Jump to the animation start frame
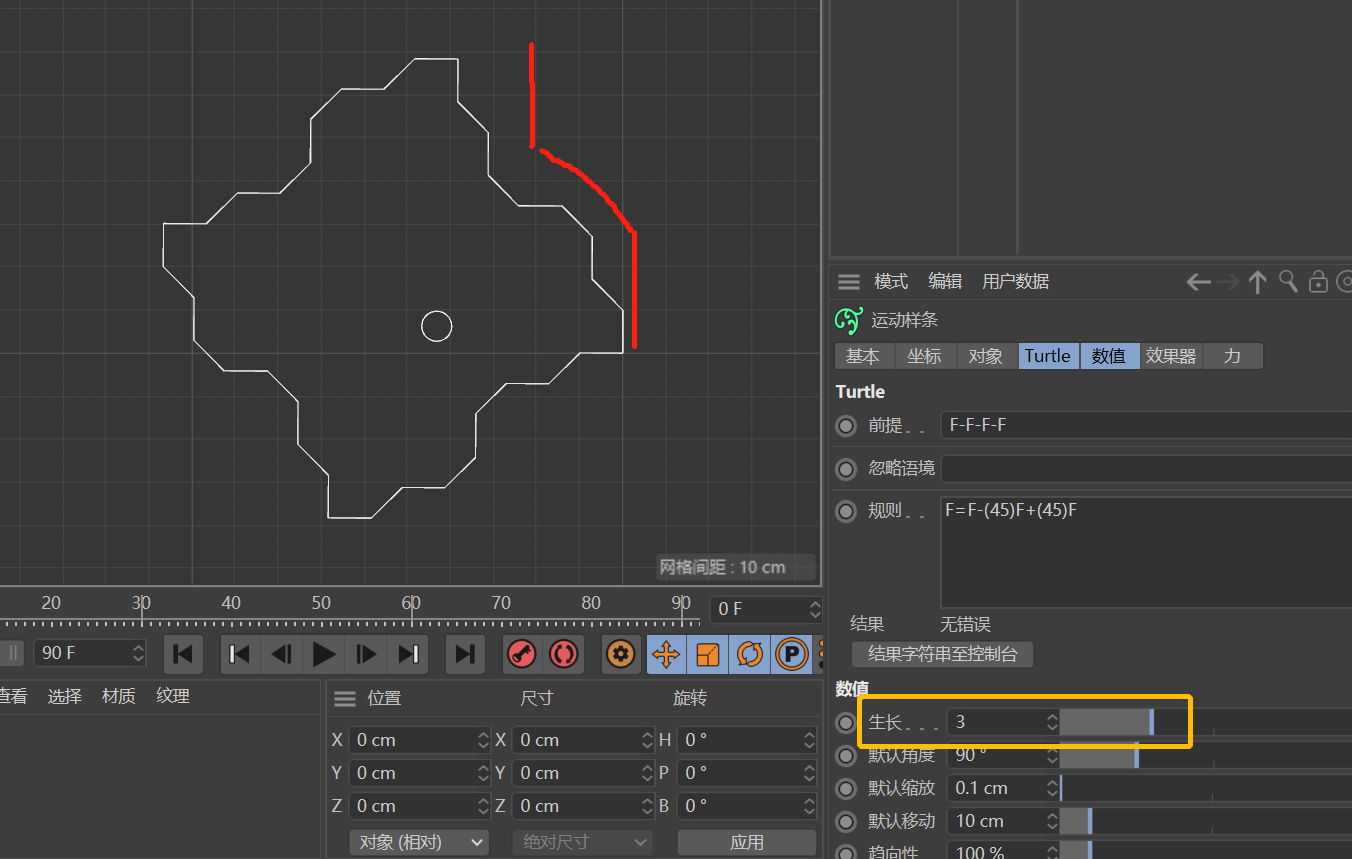 click(183, 654)
